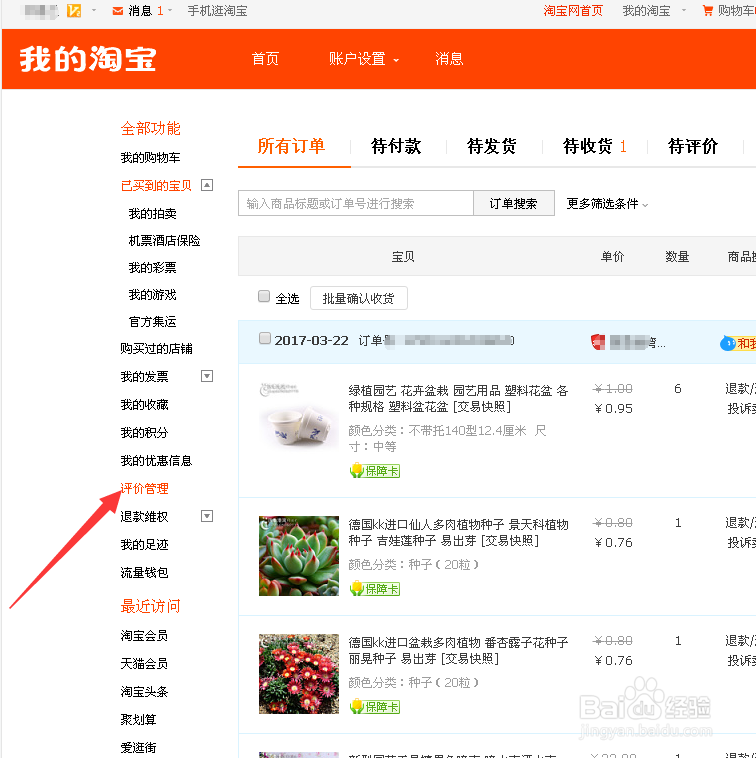
Task: Open 我的拍卖 sidebar link
Action: [152, 214]
